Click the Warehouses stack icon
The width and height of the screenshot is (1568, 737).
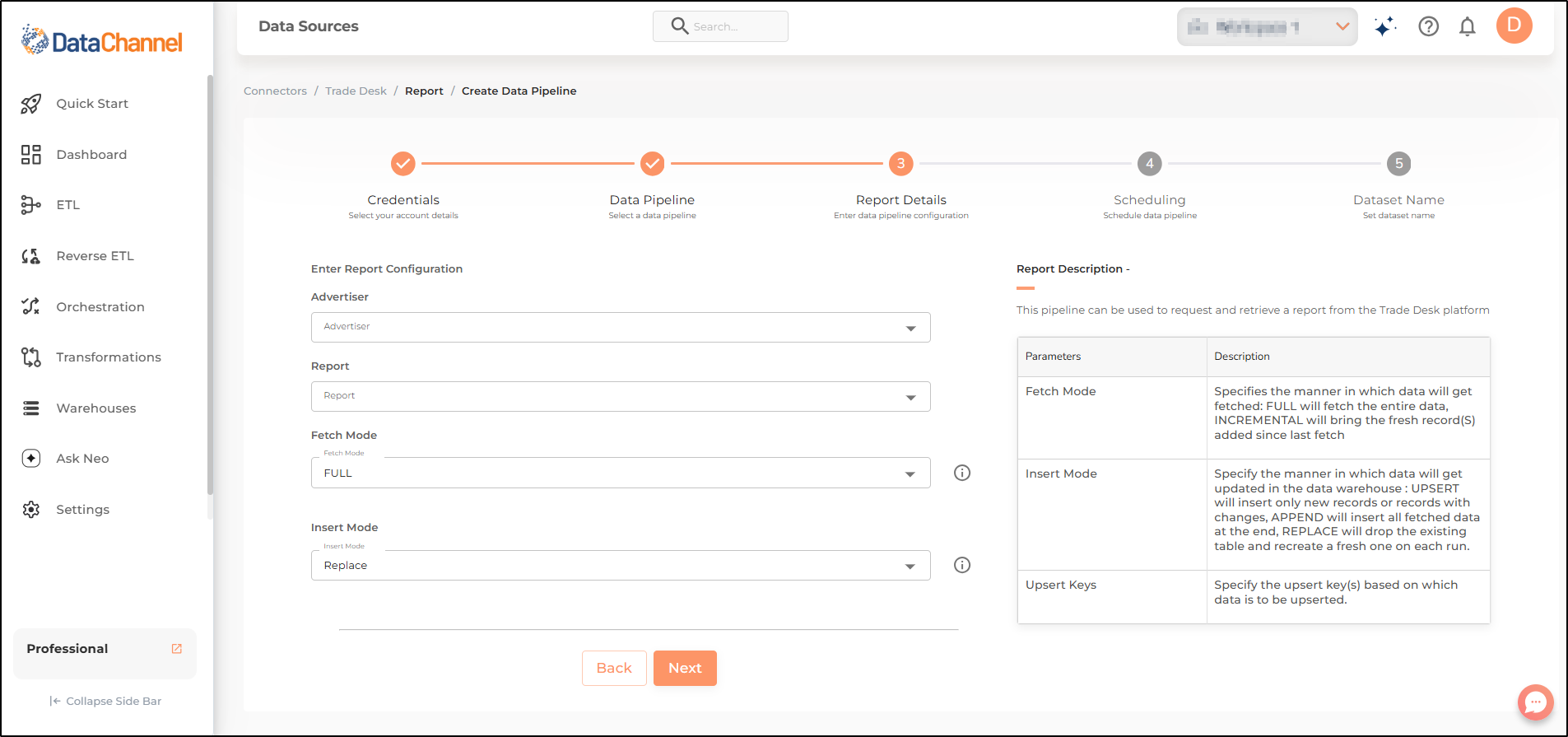(x=31, y=408)
